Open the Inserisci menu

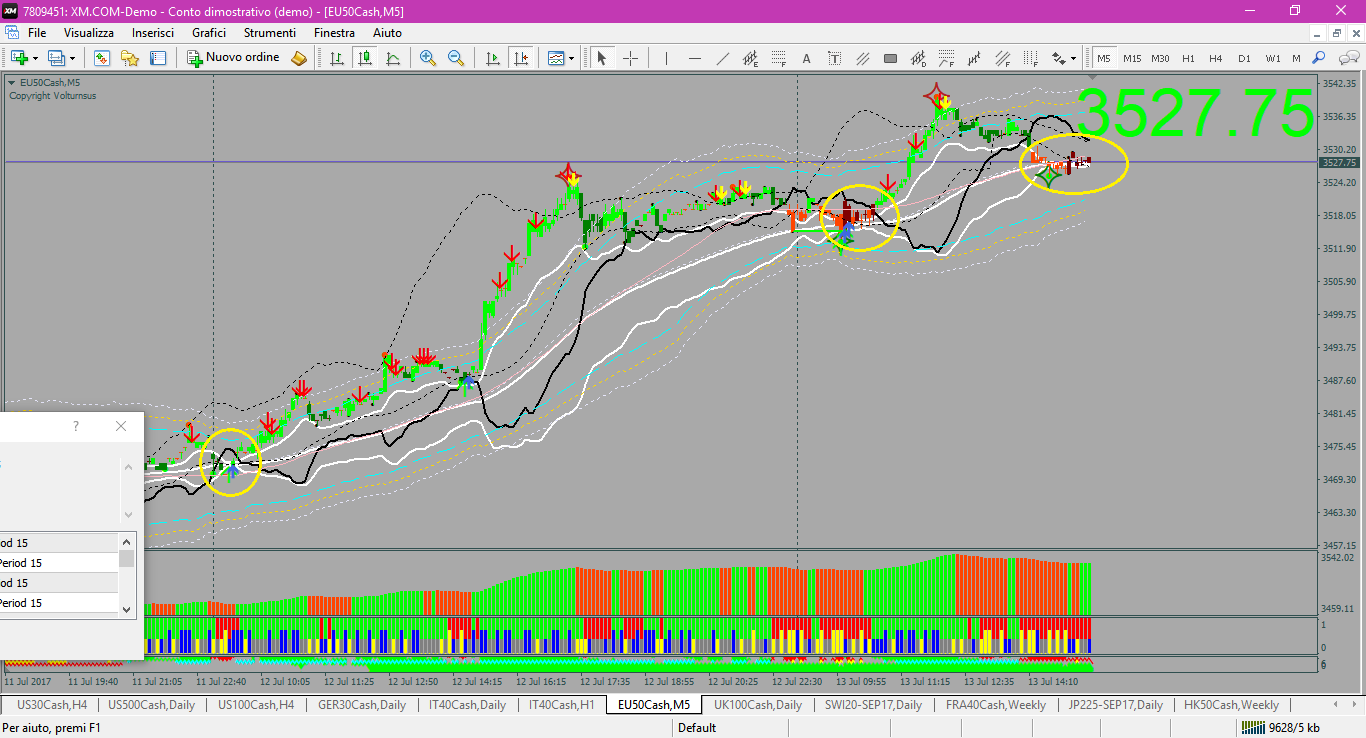pos(153,33)
